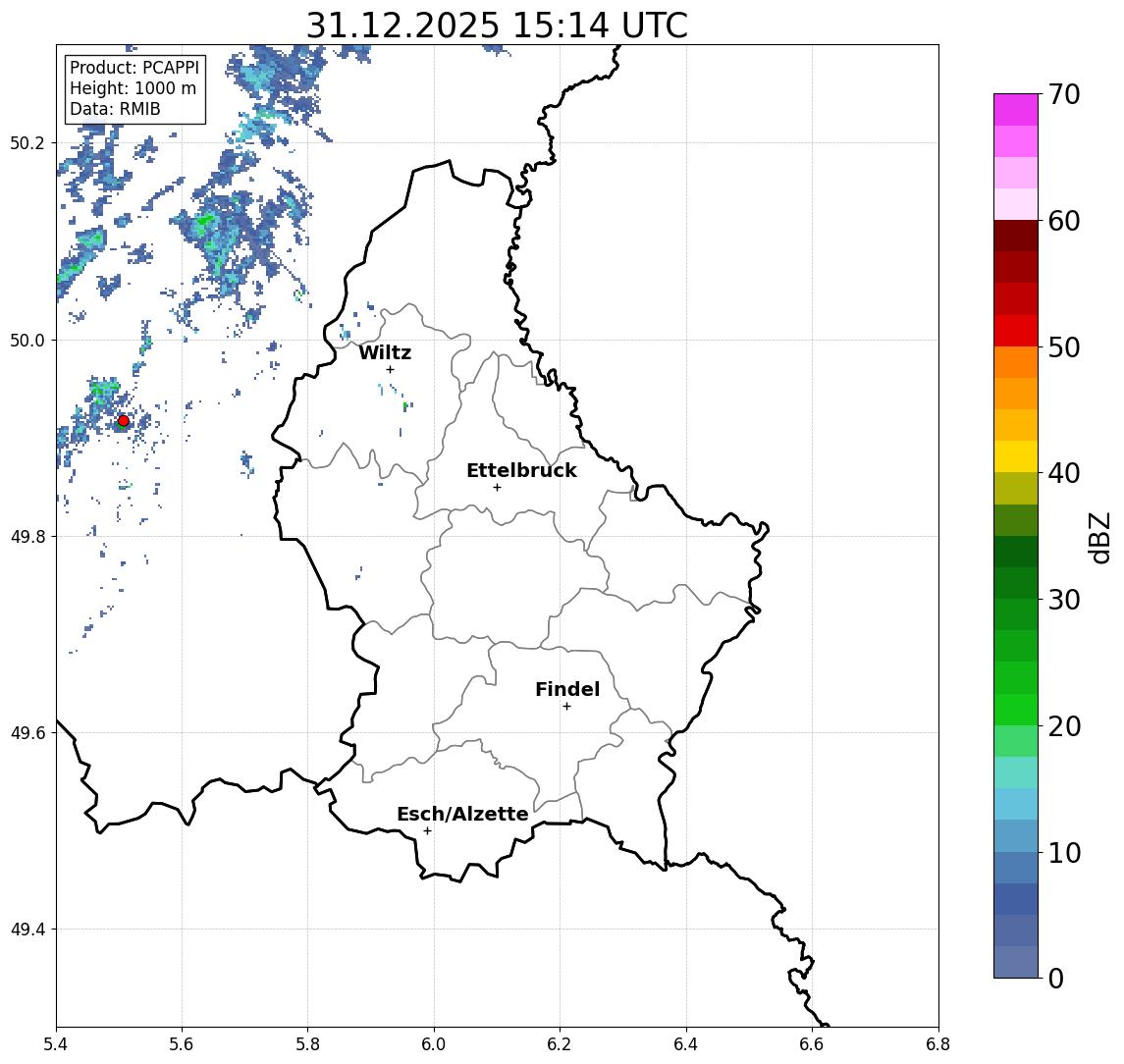The width and height of the screenshot is (1124, 1064).
Task: Click the Esch/Alzette station cross marker
Action: tap(427, 831)
